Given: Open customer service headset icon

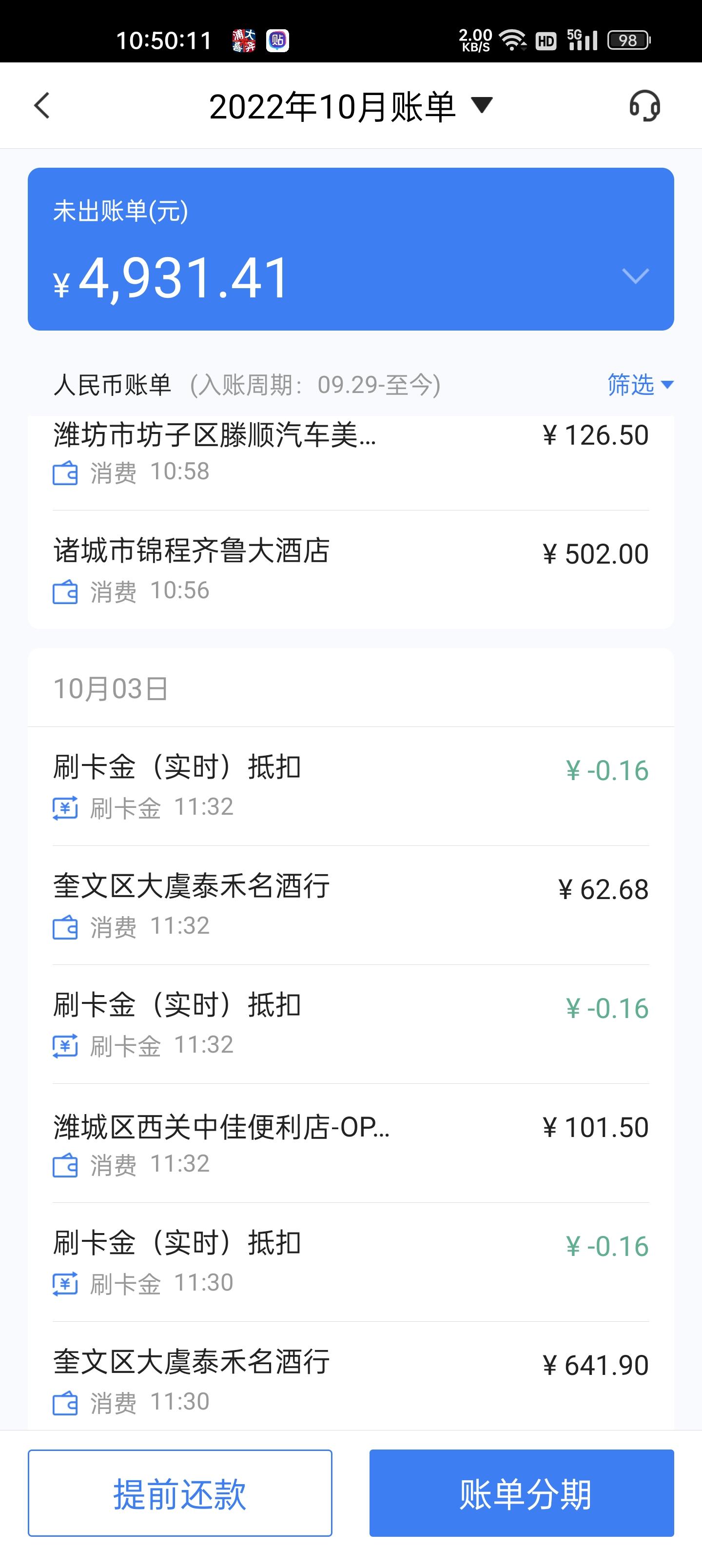Looking at the screenshot, I should point(645,106).
